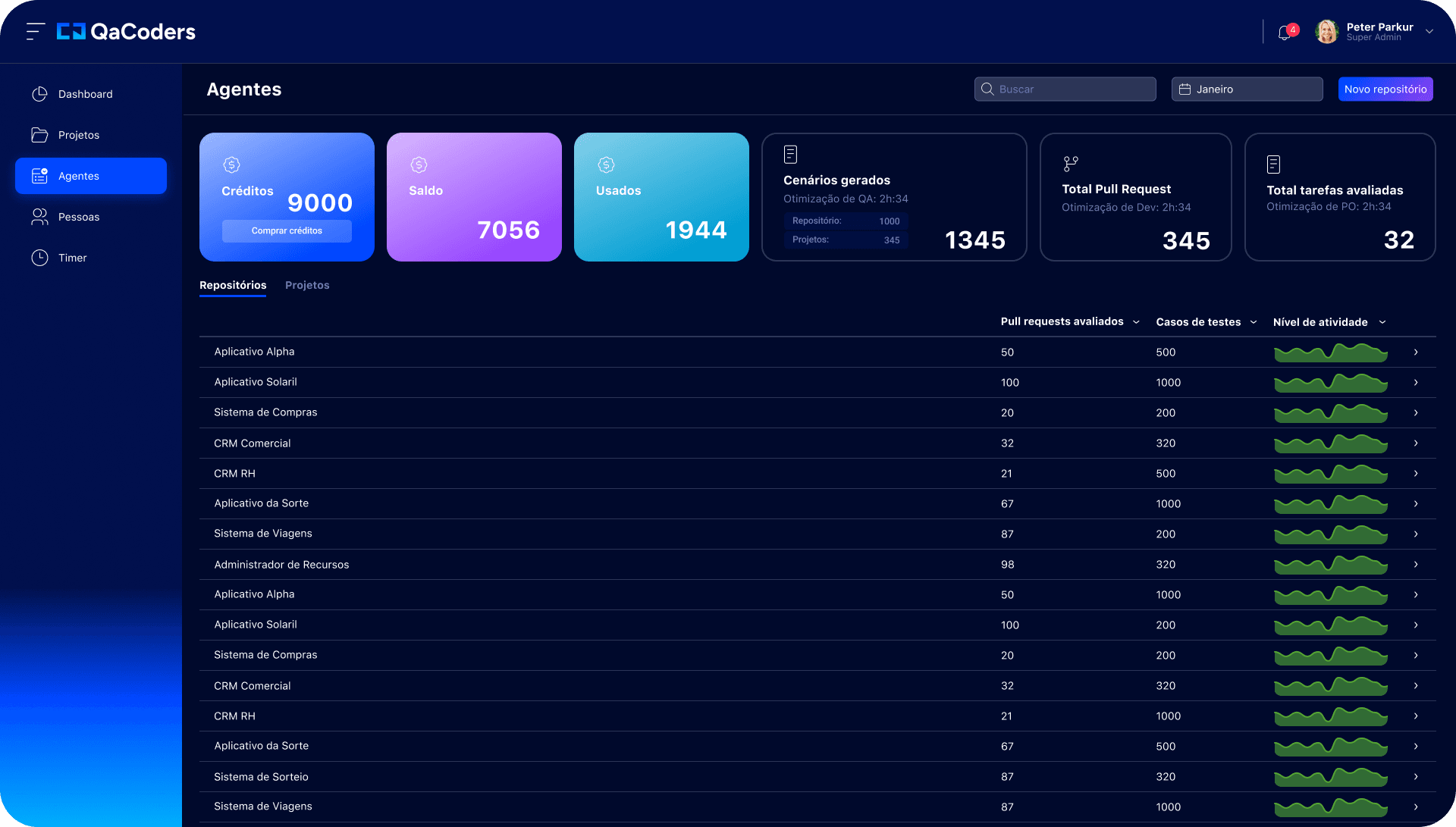Click the Créditos coin badge icon
The image size is (1456, 827).
pyautogui.click(x=231, y=164)
